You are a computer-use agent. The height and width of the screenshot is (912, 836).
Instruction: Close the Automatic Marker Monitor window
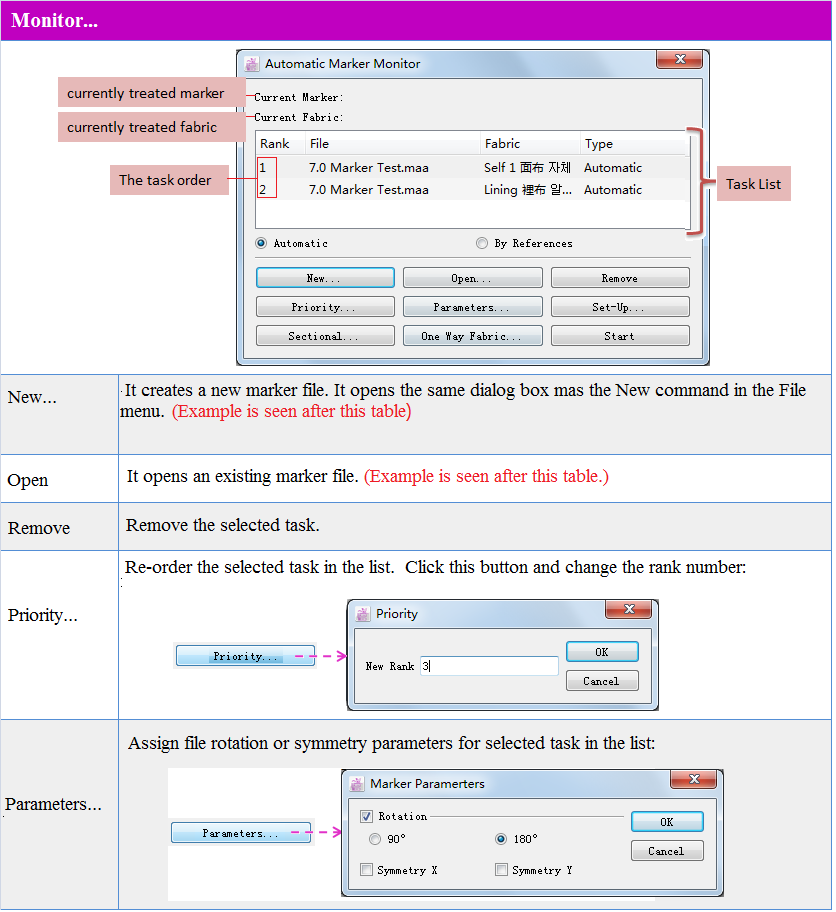[678, 61]
